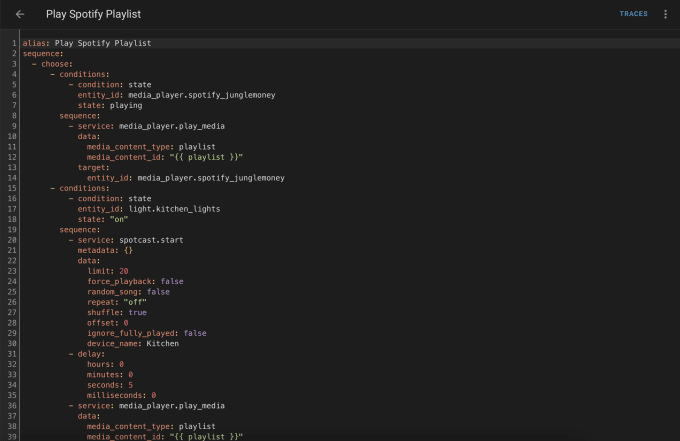Viewport: 680px width, 441px height.
Task: Click line number 31 in the gutter
Action: pos(12,354)
